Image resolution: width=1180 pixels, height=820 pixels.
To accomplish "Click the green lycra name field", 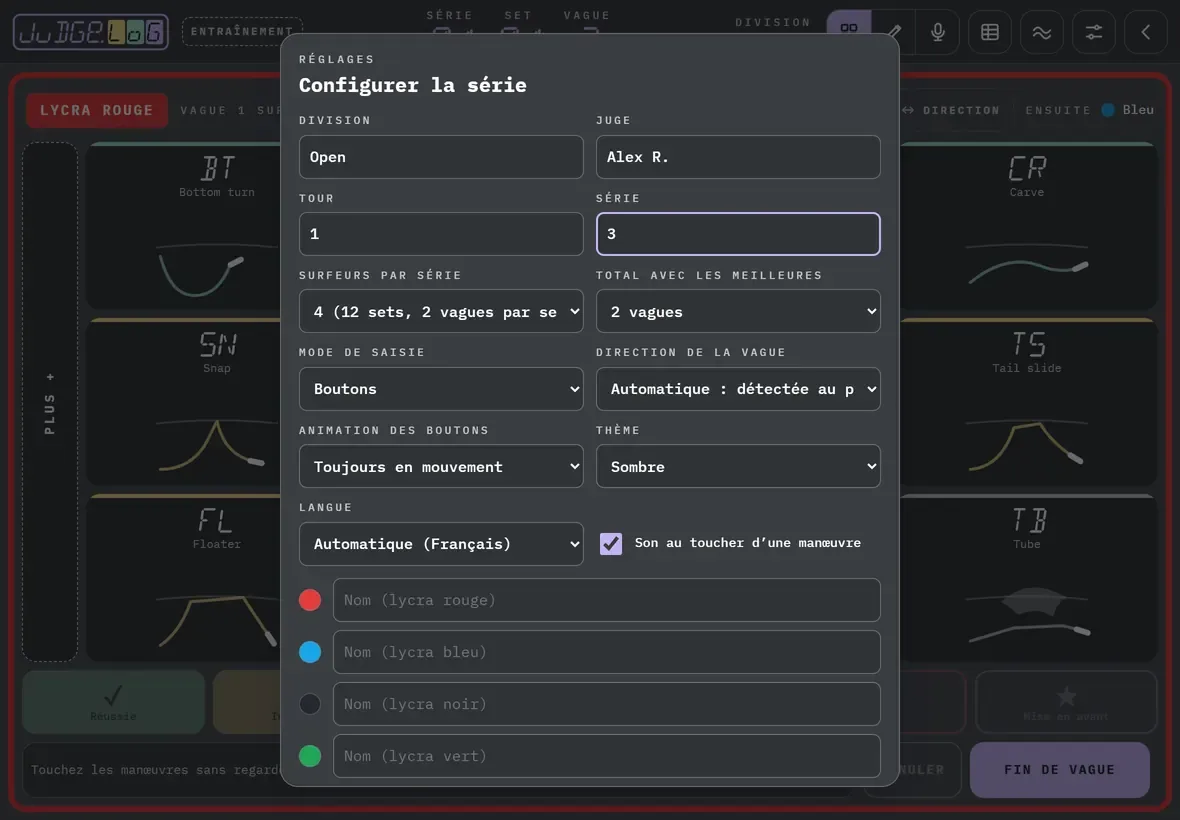I will point(607,756).
